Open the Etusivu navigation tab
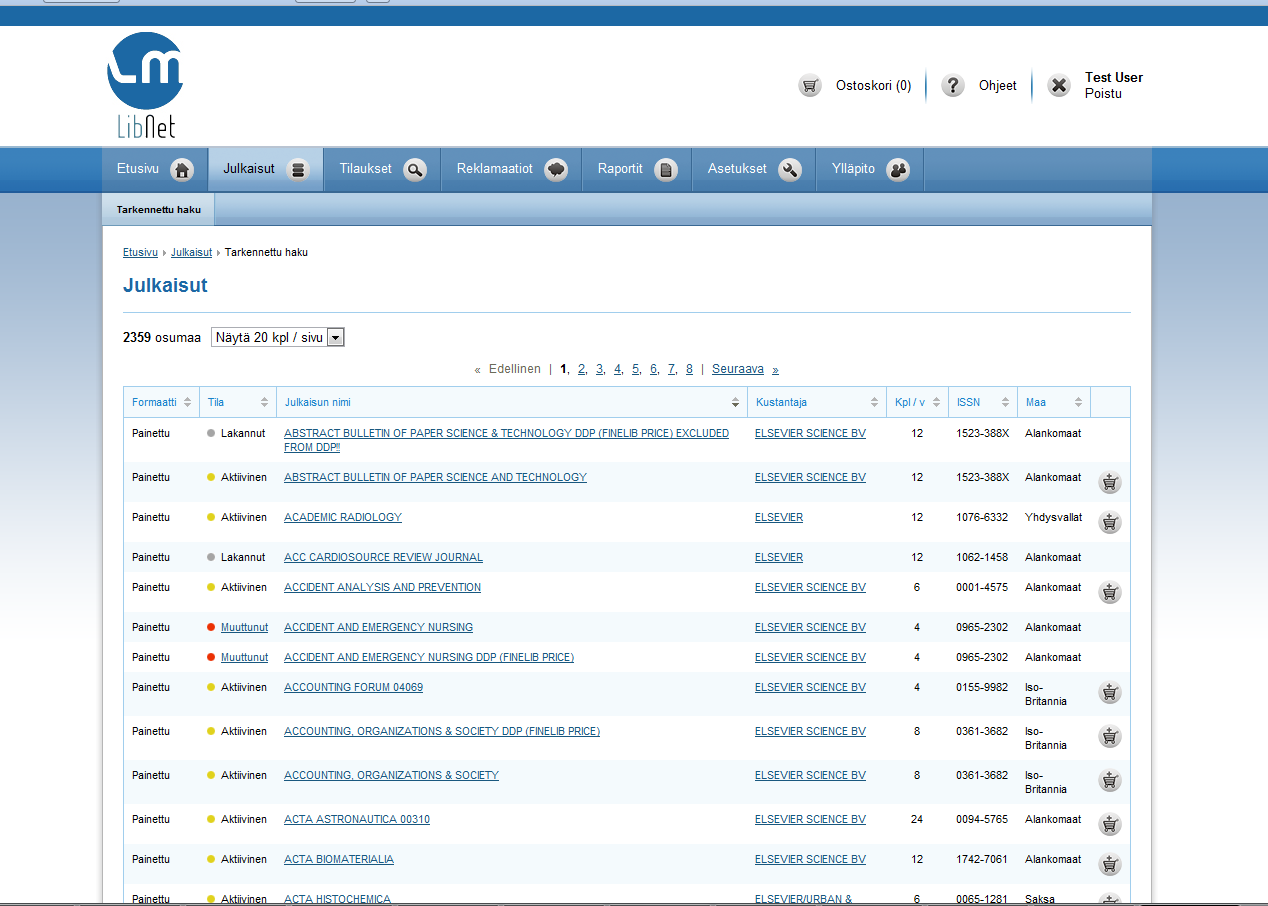 click(x=155, y=169)
